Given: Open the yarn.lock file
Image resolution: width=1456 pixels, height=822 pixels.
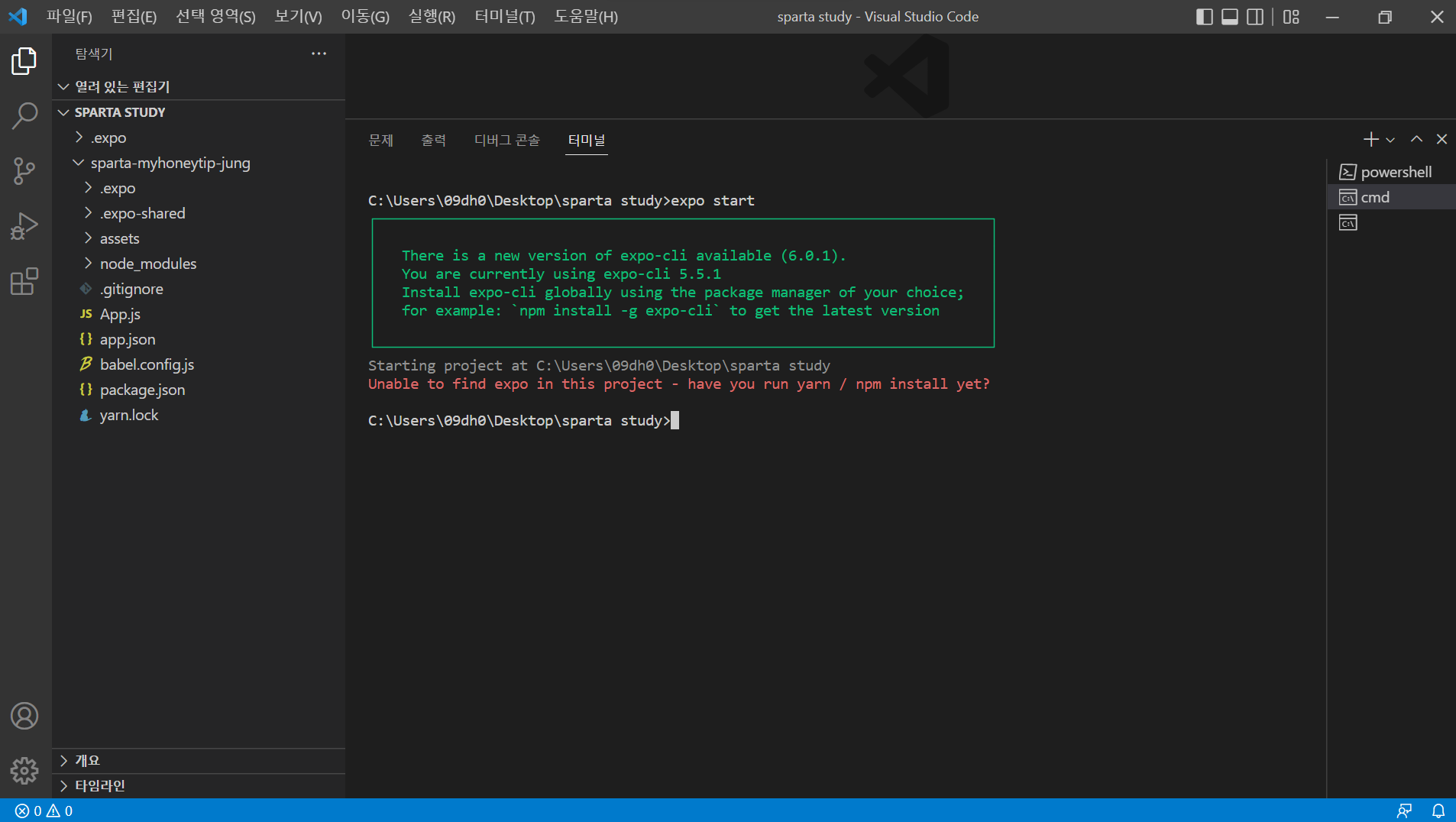Looking at the screenshot, I should pyautogui.click(x=199, y=415).
